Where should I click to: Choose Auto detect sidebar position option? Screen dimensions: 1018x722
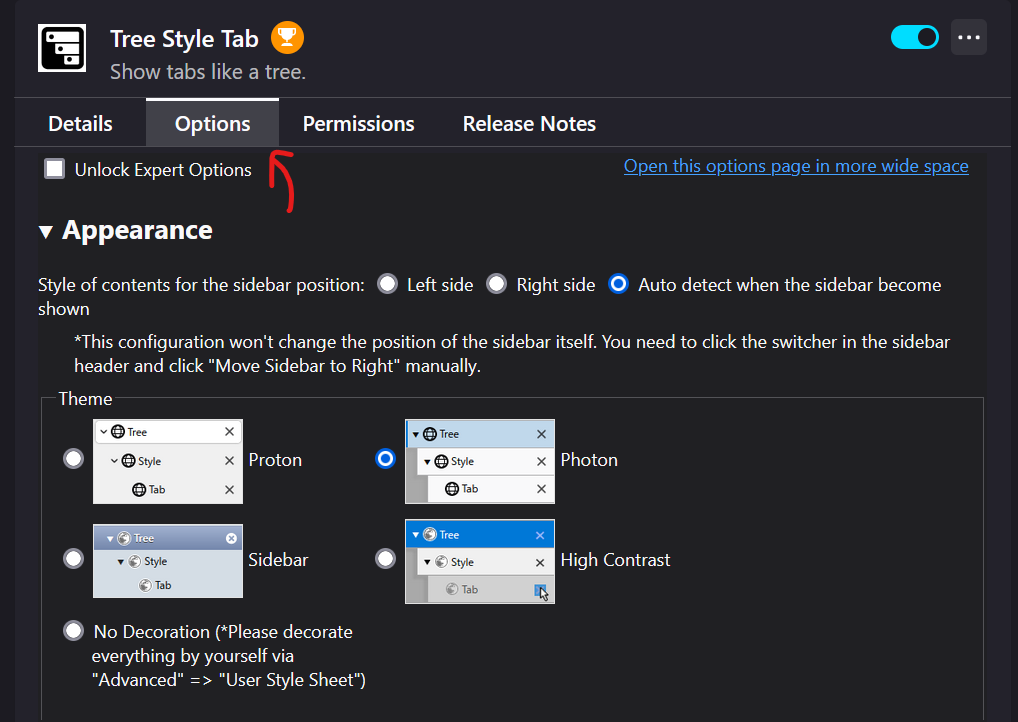click(x=619, y=285)
